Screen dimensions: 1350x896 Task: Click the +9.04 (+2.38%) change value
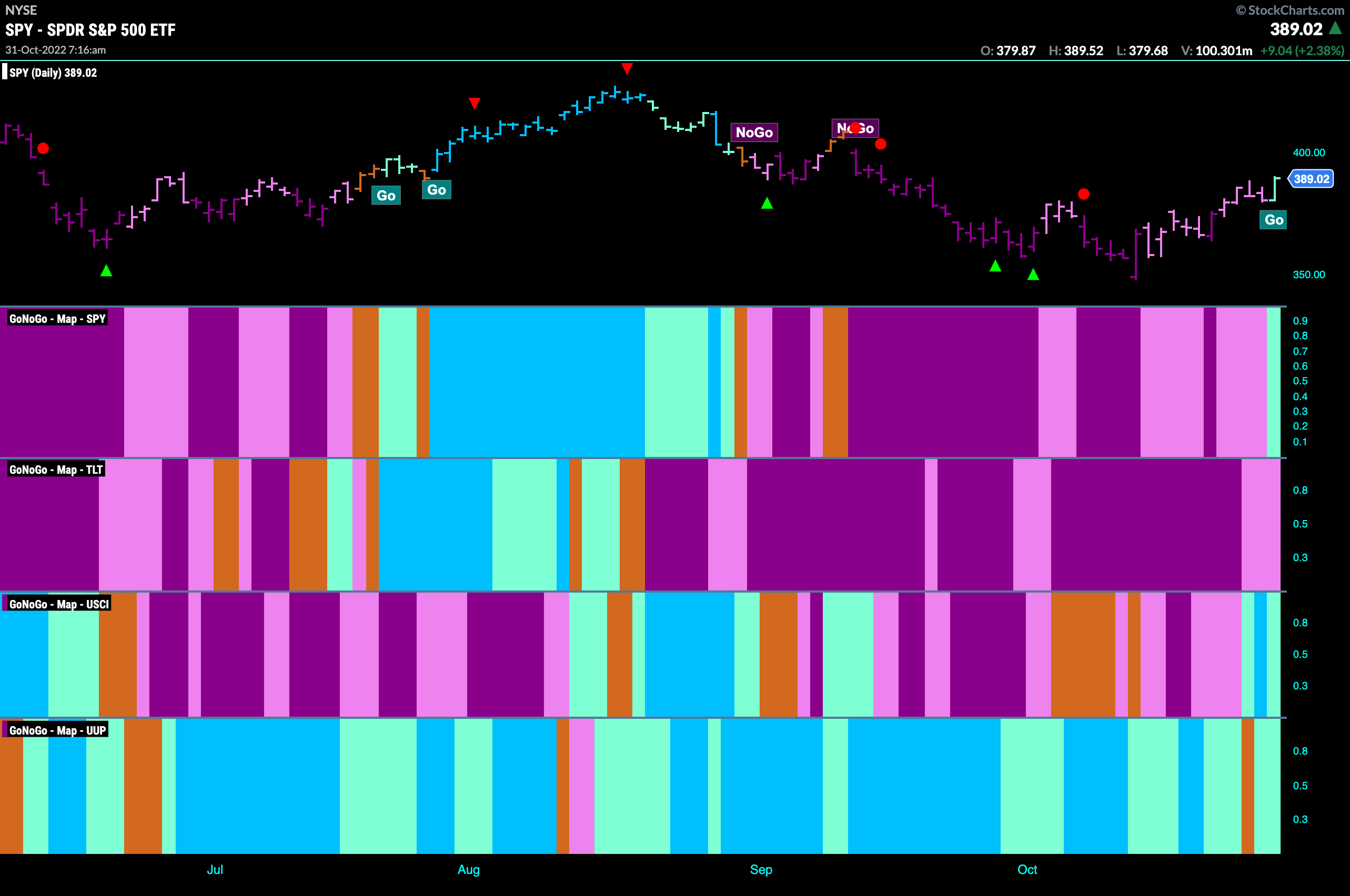[x=1302, y=51]
